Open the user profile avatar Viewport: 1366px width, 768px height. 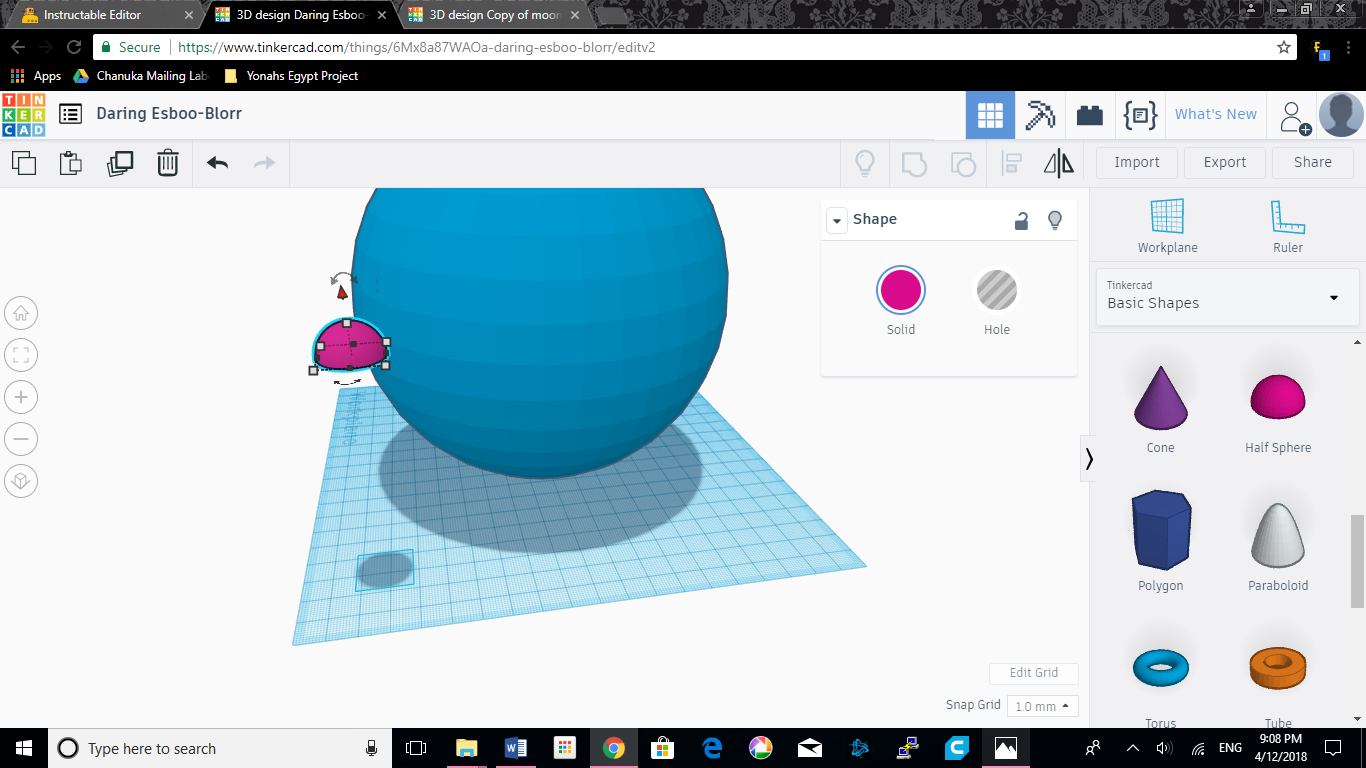tap(1341, 115)
